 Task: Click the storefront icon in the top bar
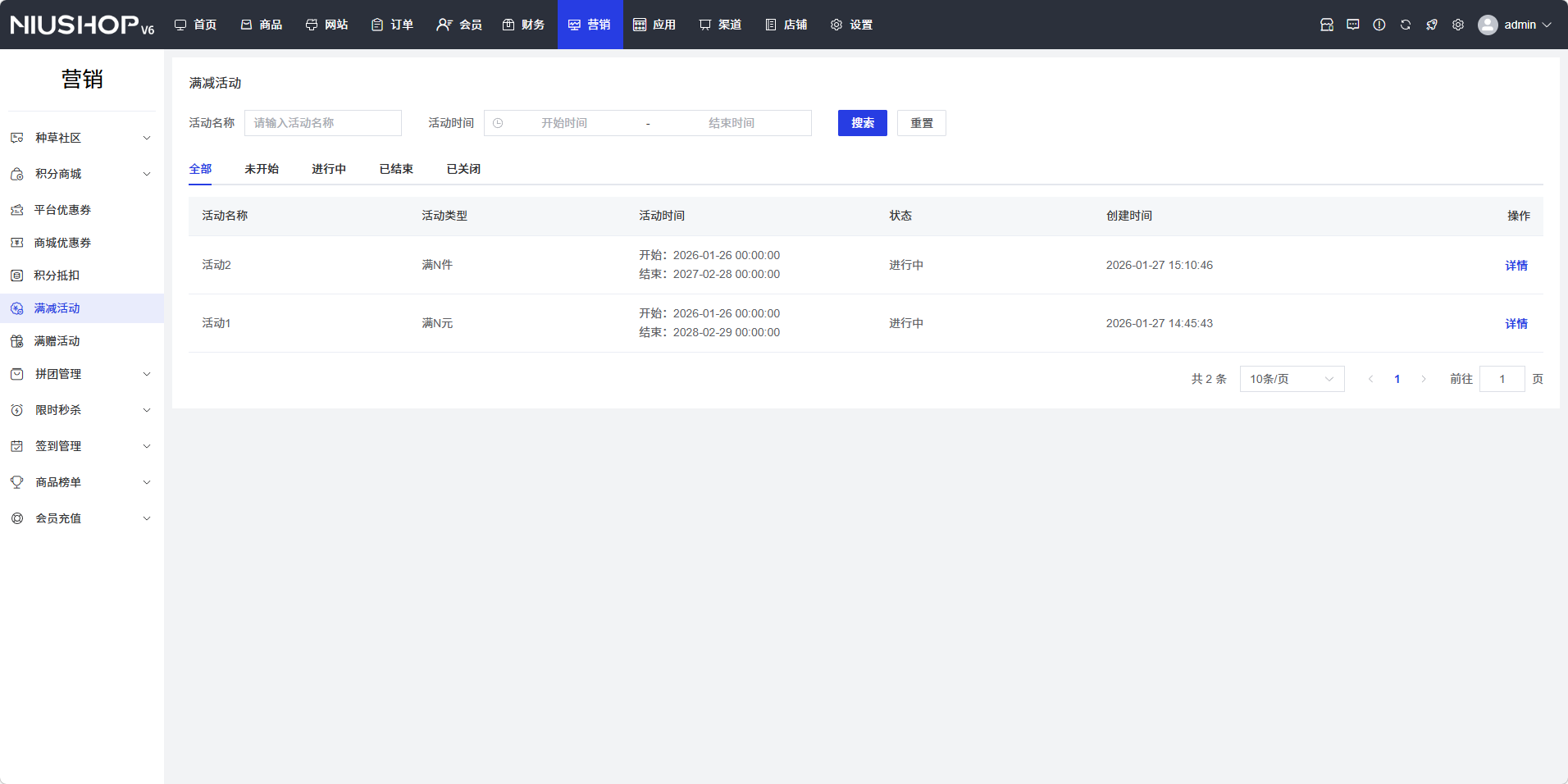pos(1326,25)
